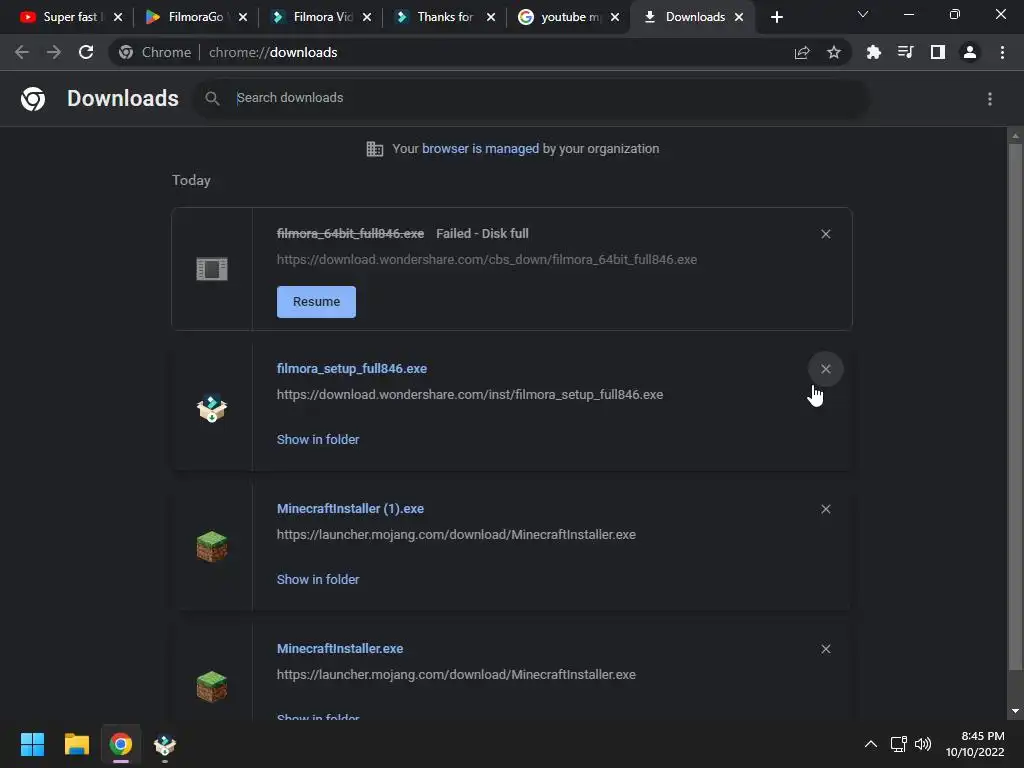The image size is (1024, 768).
Task: Remove filmora_setup_full846.exe from the list
Action: 825,369
